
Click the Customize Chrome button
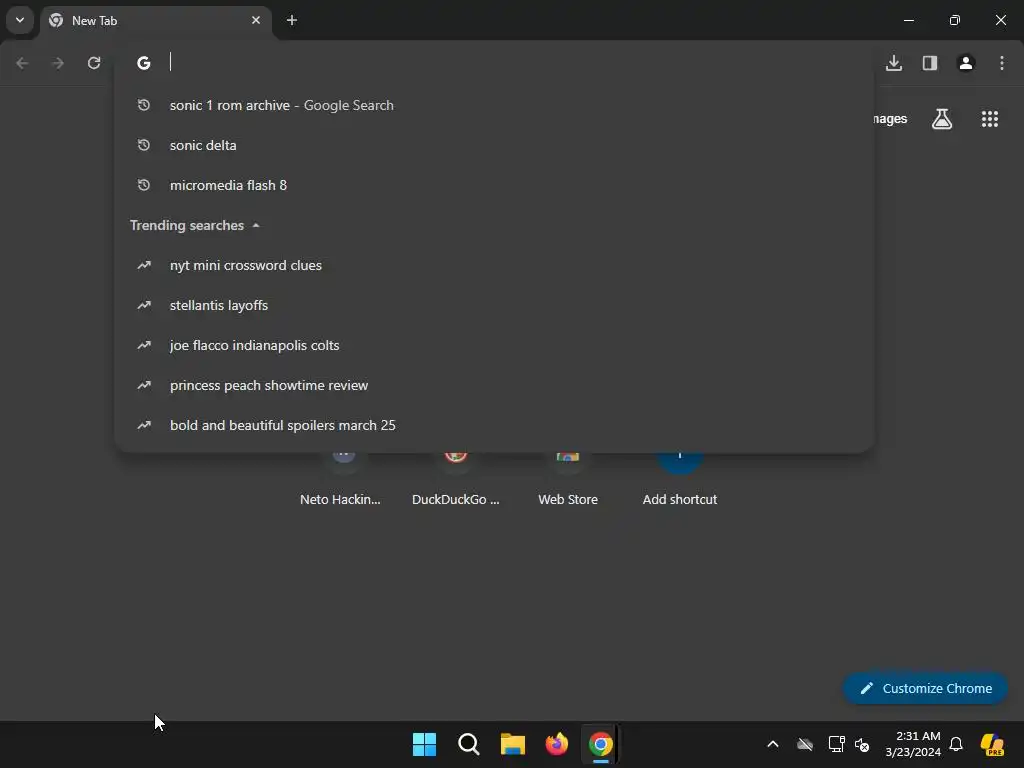click(x=925, y=688)
